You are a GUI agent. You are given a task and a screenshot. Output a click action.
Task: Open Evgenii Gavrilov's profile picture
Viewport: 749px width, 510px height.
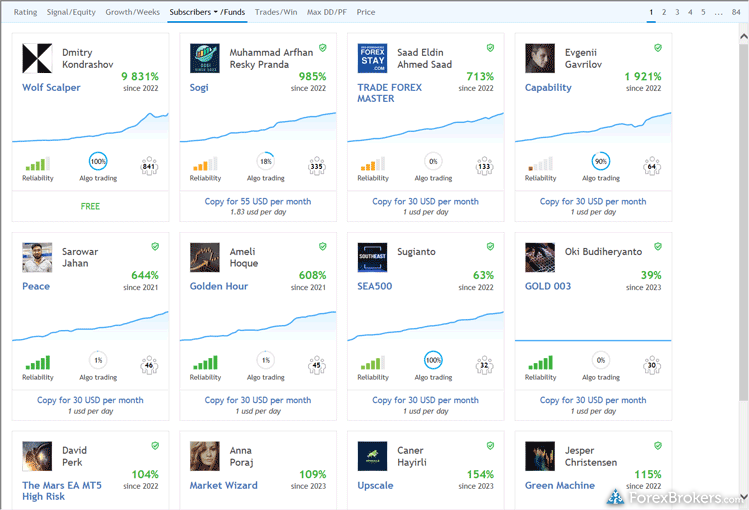click(540, 58)
